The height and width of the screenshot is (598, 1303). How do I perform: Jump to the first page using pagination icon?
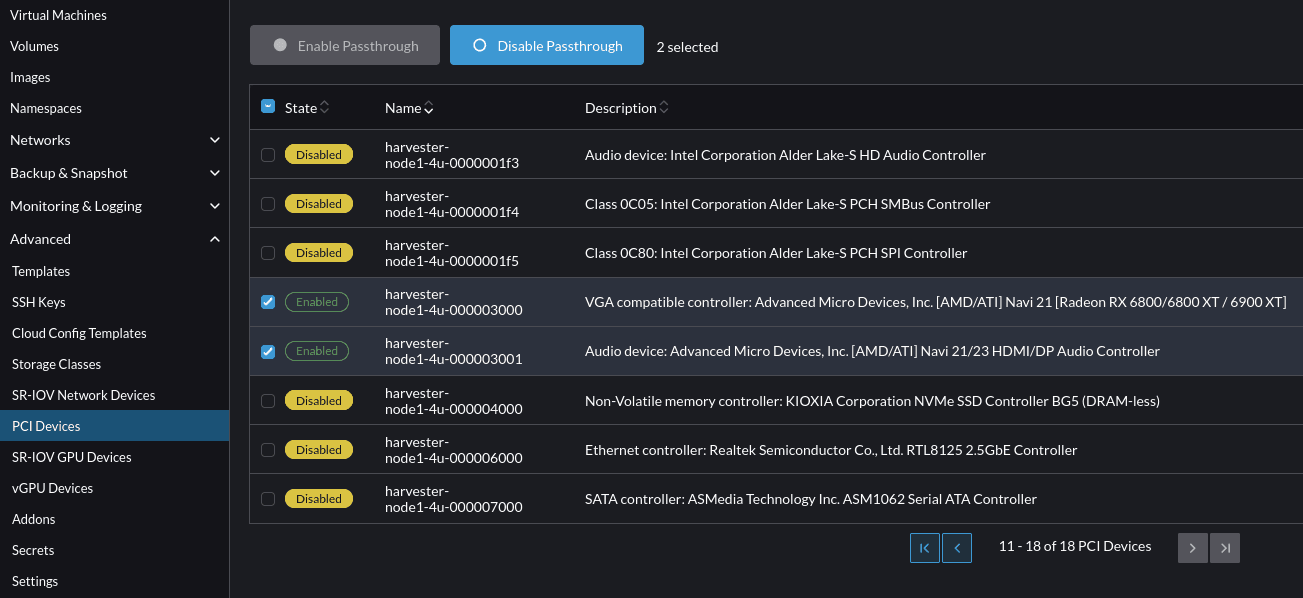[925, 548]
